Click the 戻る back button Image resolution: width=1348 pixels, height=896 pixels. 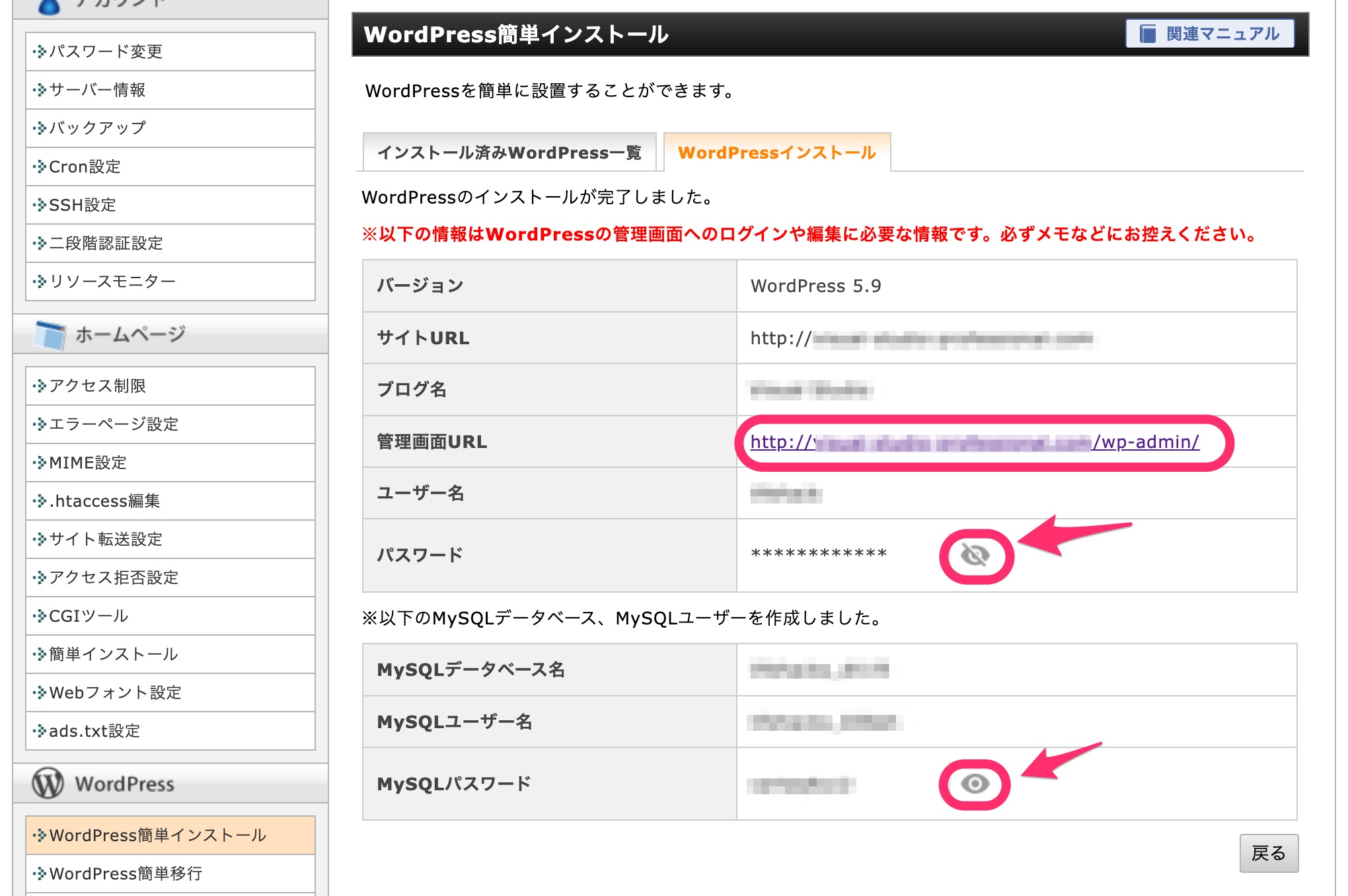click(1269, 853)
